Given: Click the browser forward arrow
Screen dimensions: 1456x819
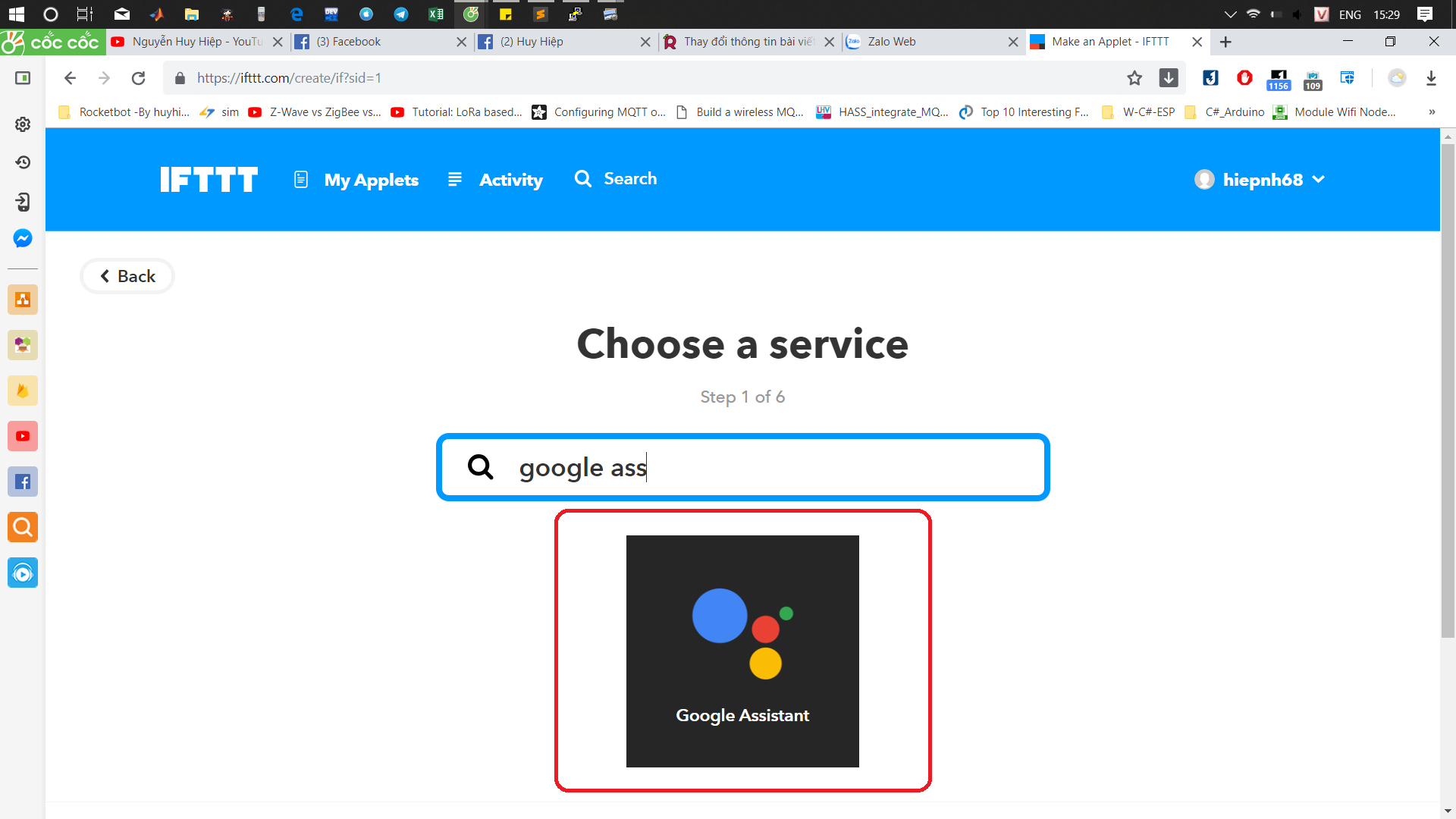Looking at the screenshot, I should point(104,78).
